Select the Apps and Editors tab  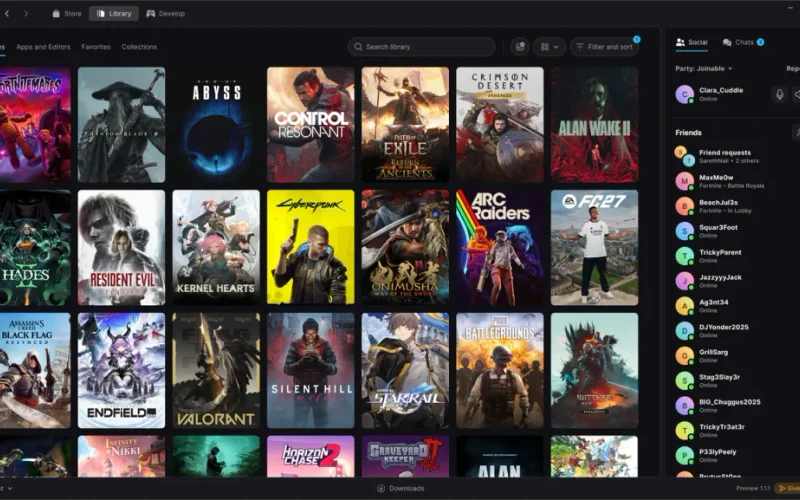(x=43, y=47)
